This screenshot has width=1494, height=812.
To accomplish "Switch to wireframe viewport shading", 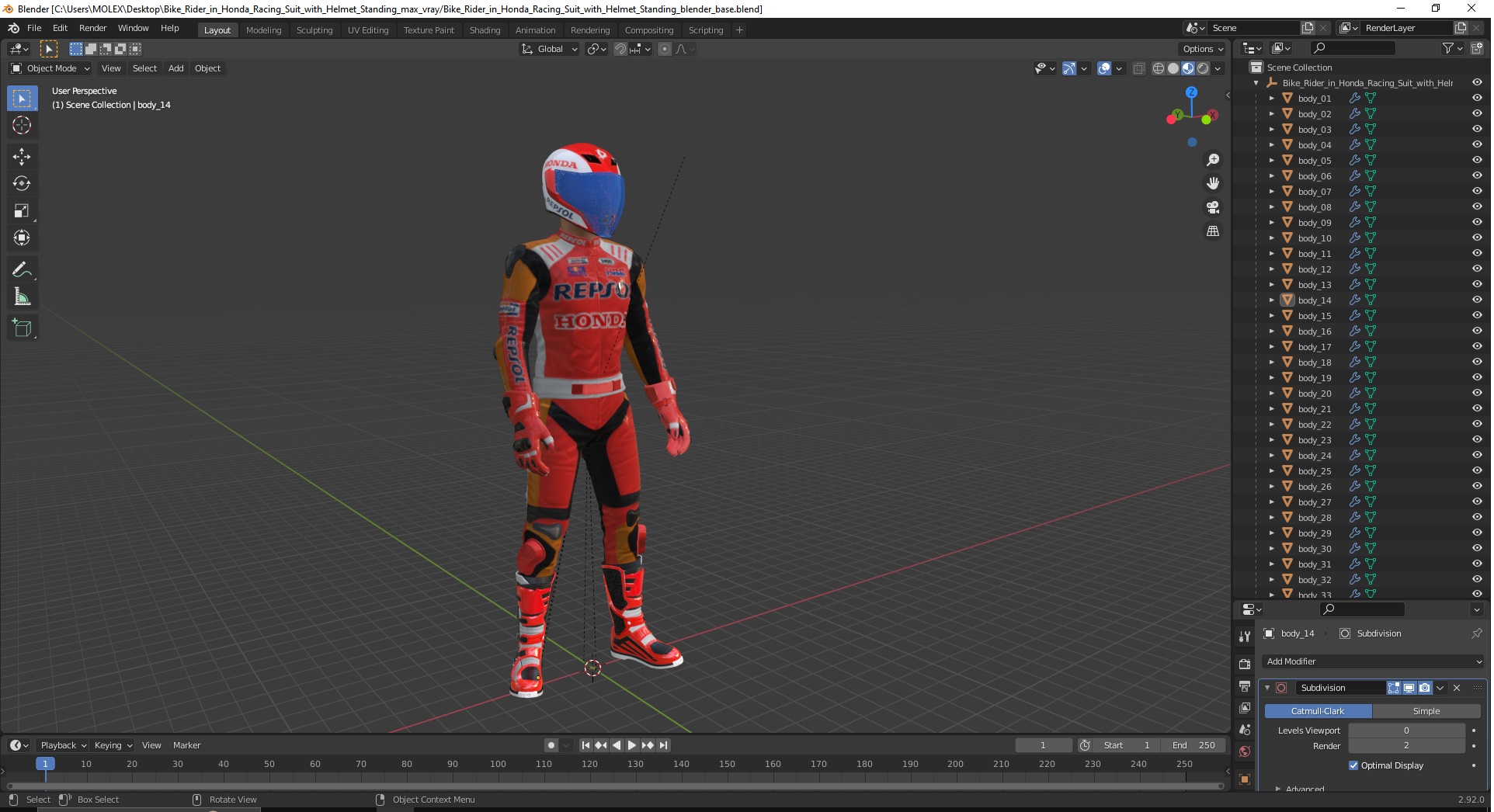I will (x=1159, y=68).
